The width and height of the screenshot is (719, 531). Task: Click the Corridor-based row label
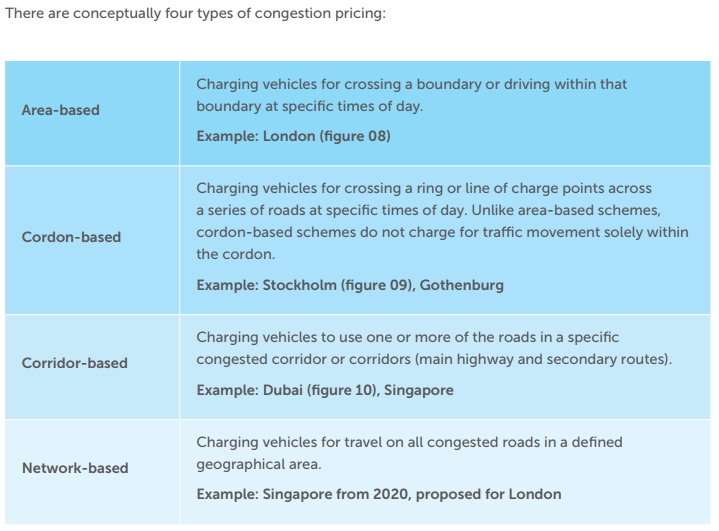click(x=74, y=363)
